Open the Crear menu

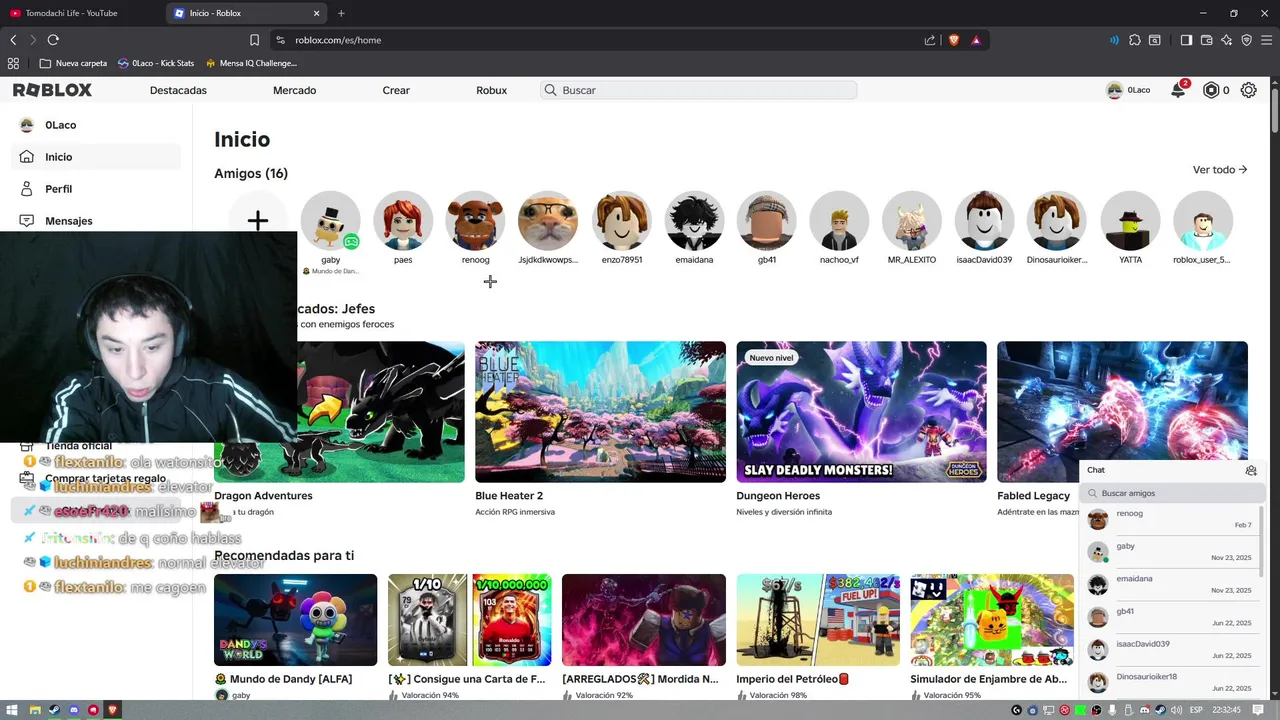point(396,90)
